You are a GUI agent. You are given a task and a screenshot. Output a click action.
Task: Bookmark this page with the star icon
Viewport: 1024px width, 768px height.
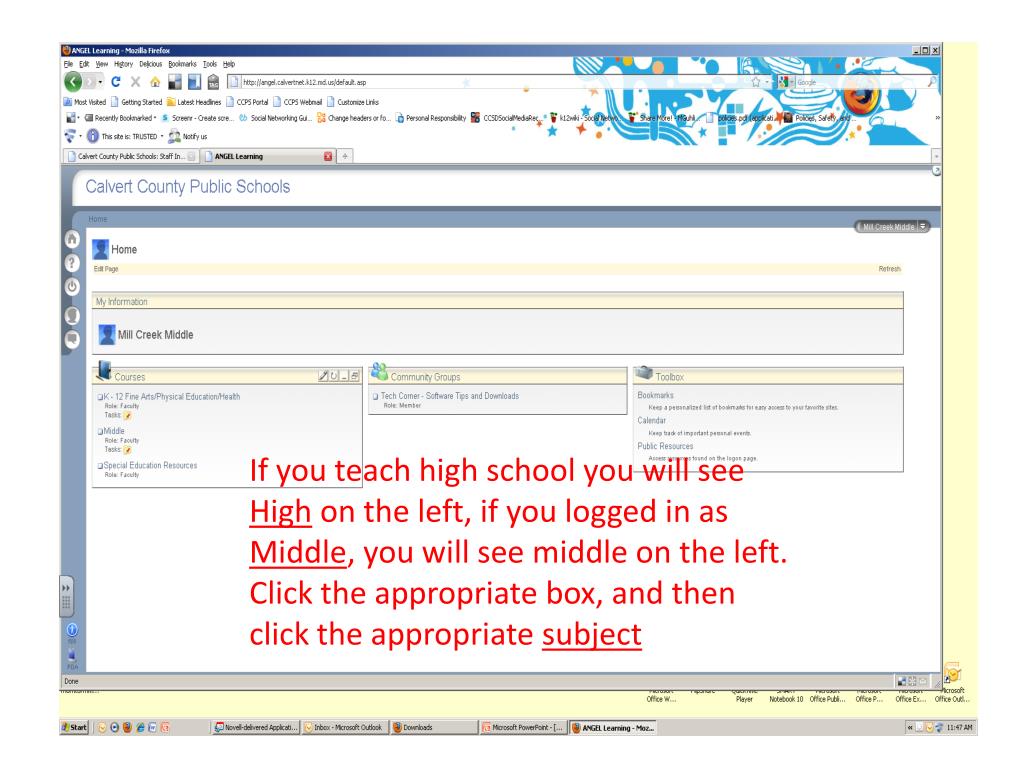756,82
